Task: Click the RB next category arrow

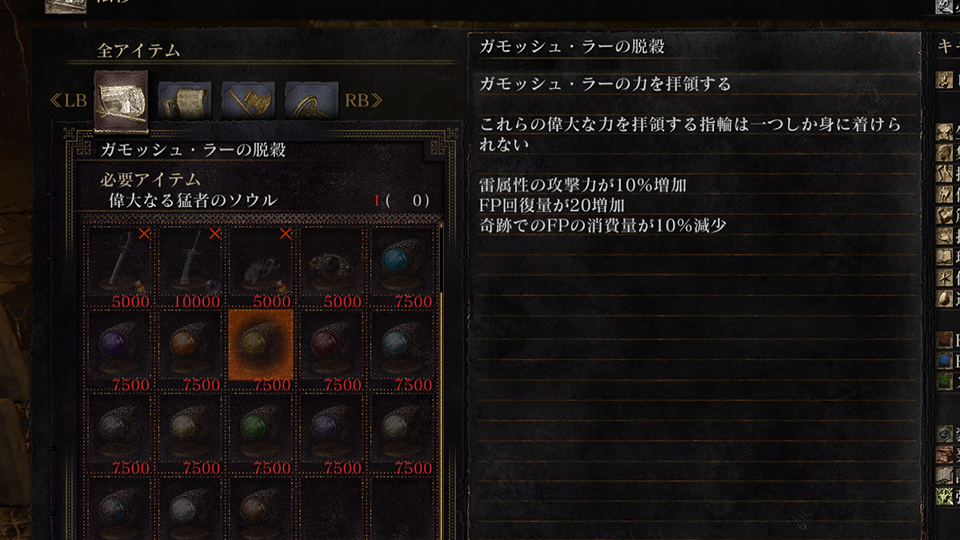Action: tap(364, 100)
